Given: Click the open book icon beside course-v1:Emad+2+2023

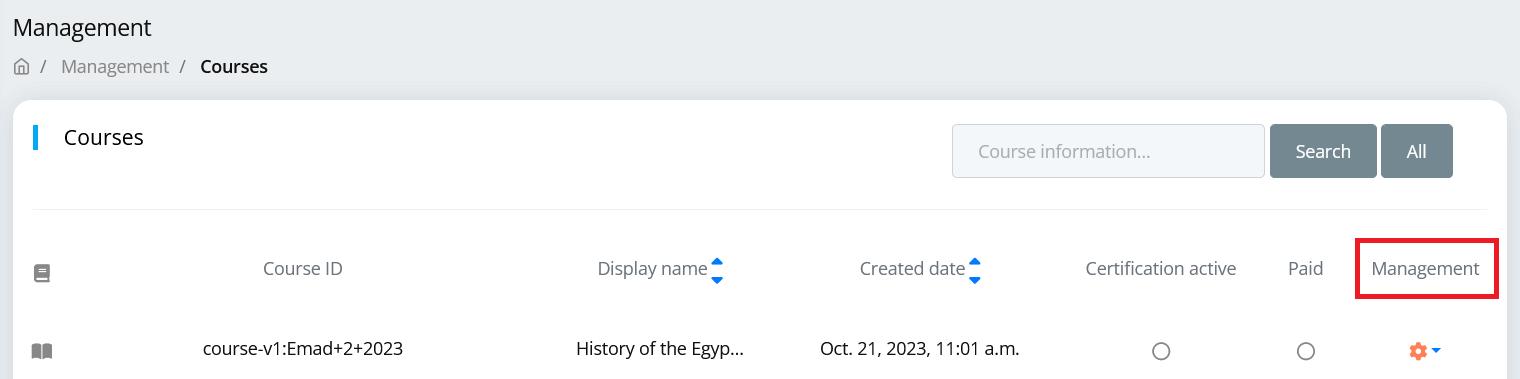Looking at the screenshot, I should pyautogui.click(x=41, y=351).
